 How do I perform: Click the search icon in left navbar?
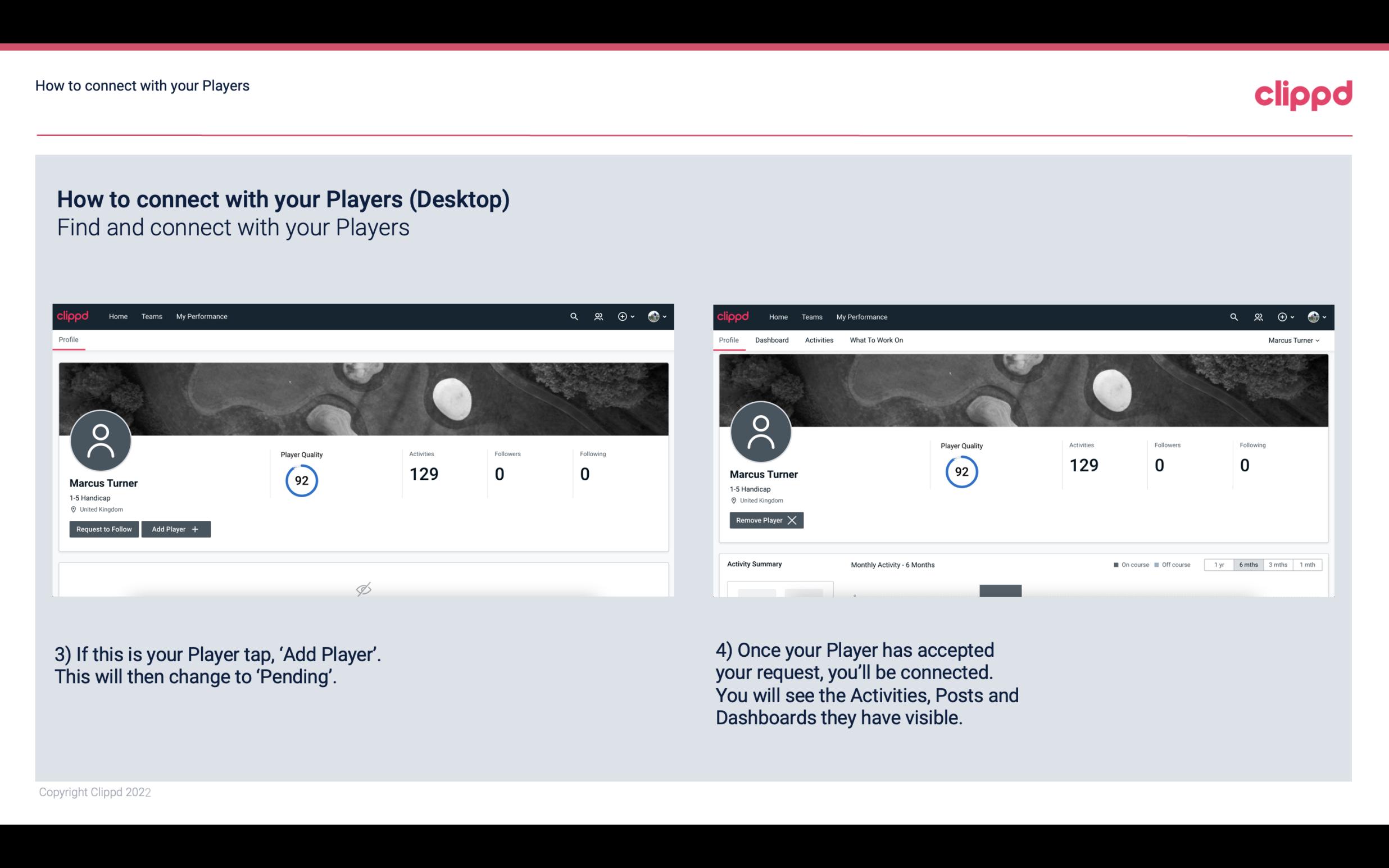click(573, 317)
